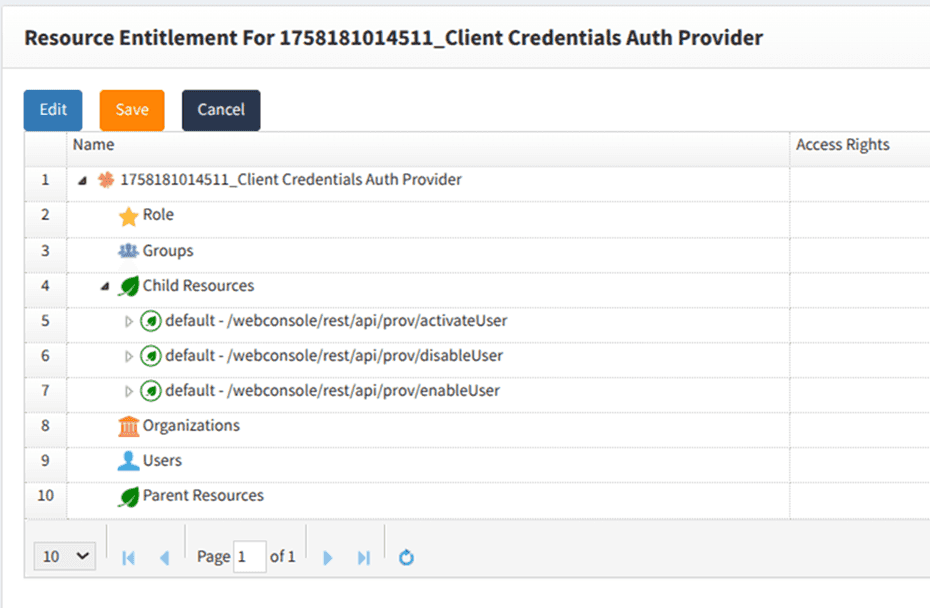Click the Groups people icon

[128, 251]
